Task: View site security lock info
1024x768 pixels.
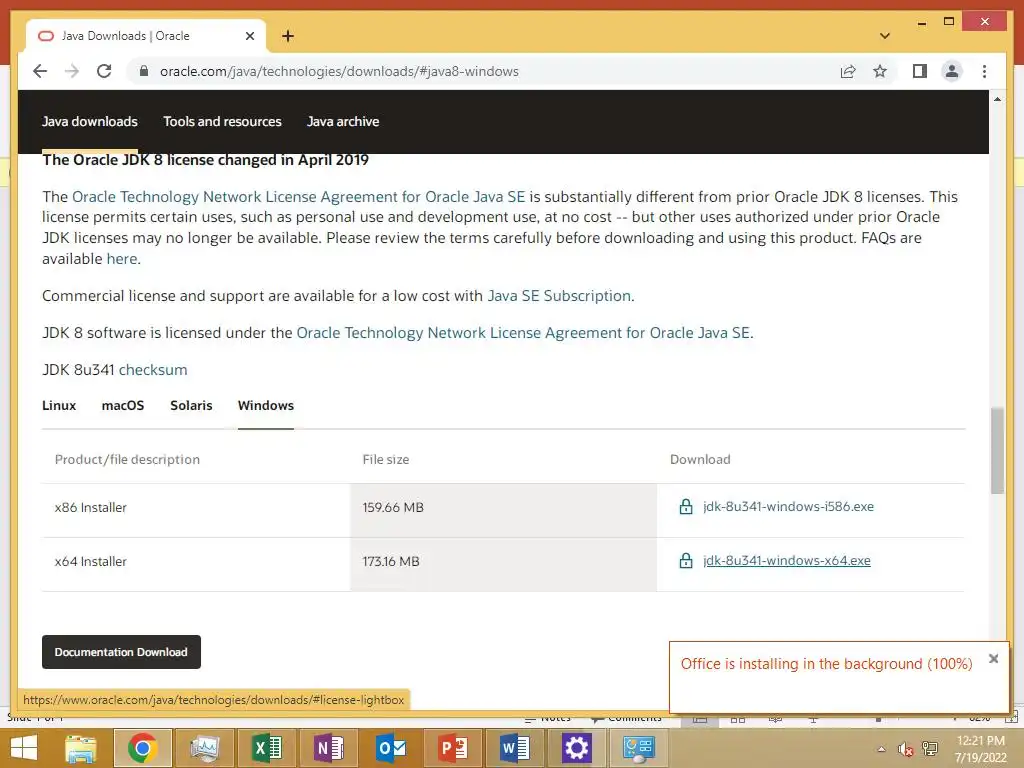Action: [x=144, y=71]
